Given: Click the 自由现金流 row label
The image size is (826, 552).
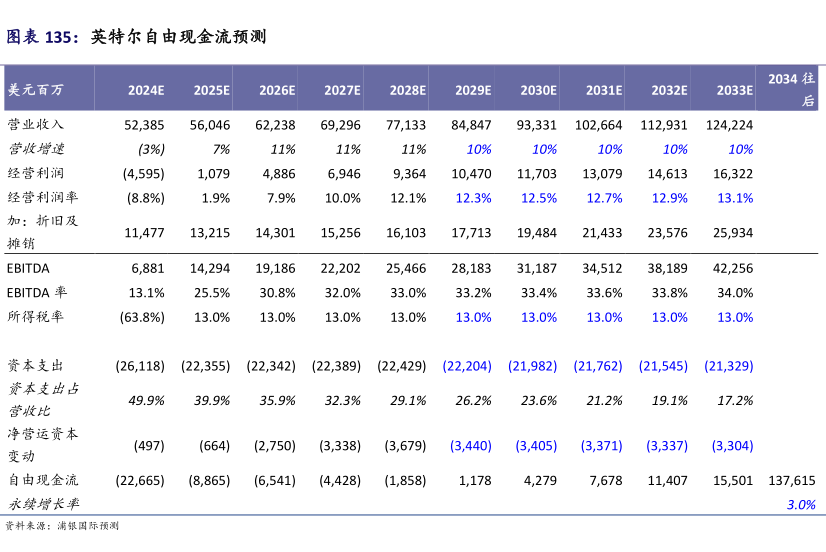Looking at the screenshot, I should point(42,481).
